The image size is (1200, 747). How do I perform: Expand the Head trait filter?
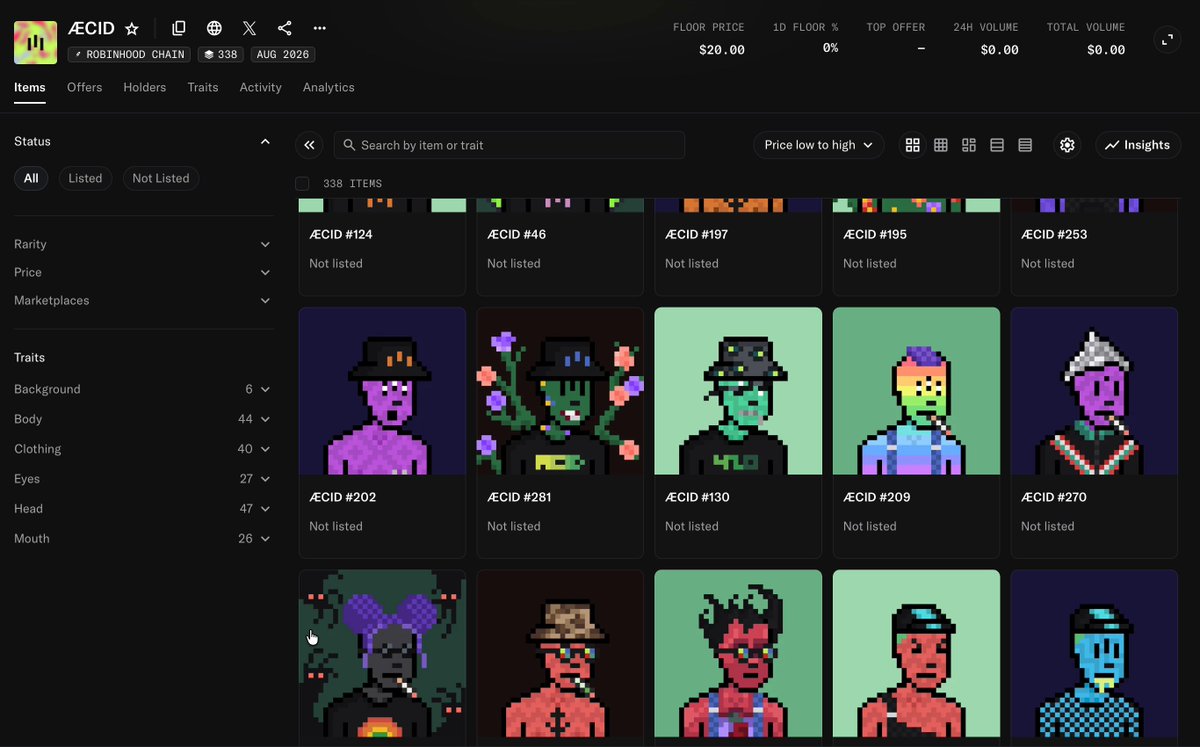tap(142, 509)
